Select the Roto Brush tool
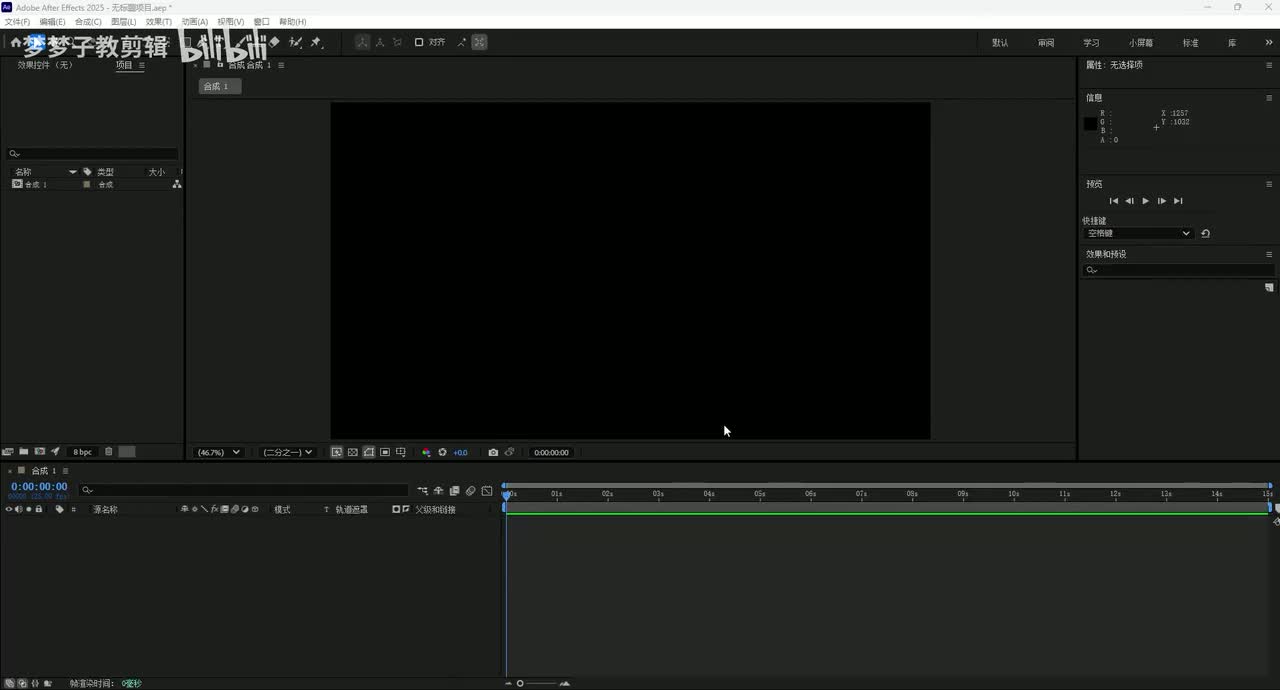 pyautogui.click(x=296, y=42)
